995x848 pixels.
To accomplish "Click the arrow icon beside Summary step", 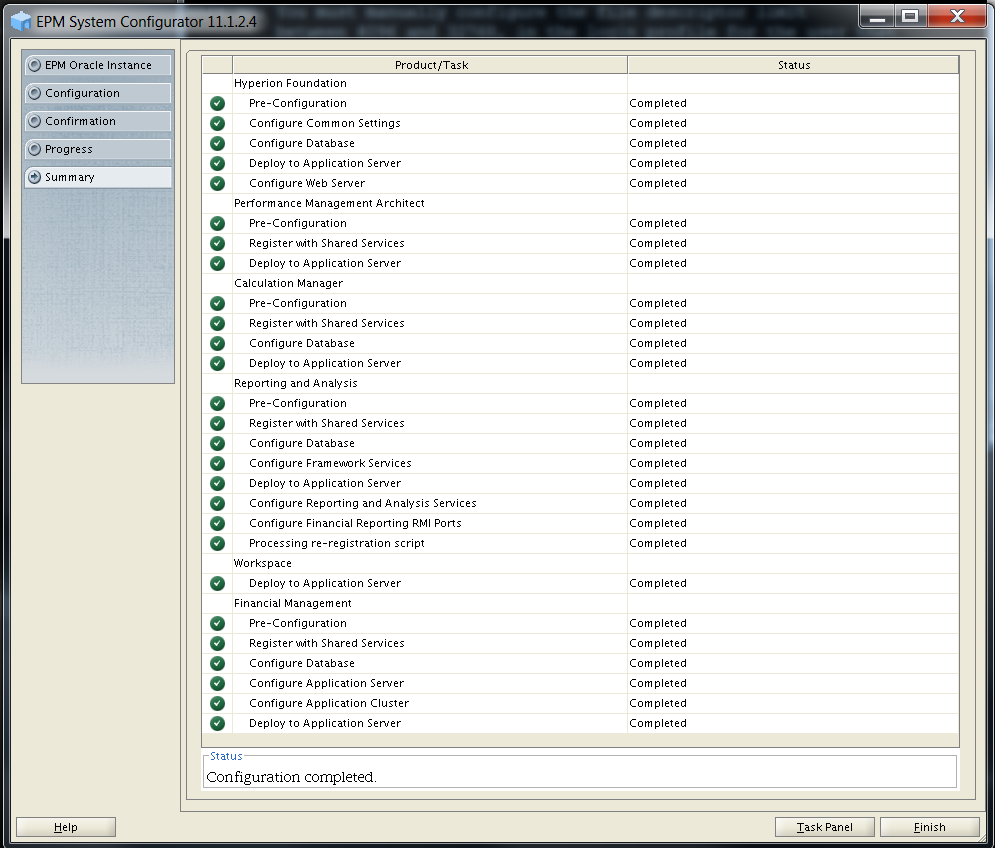I will (x=35, y=177).
